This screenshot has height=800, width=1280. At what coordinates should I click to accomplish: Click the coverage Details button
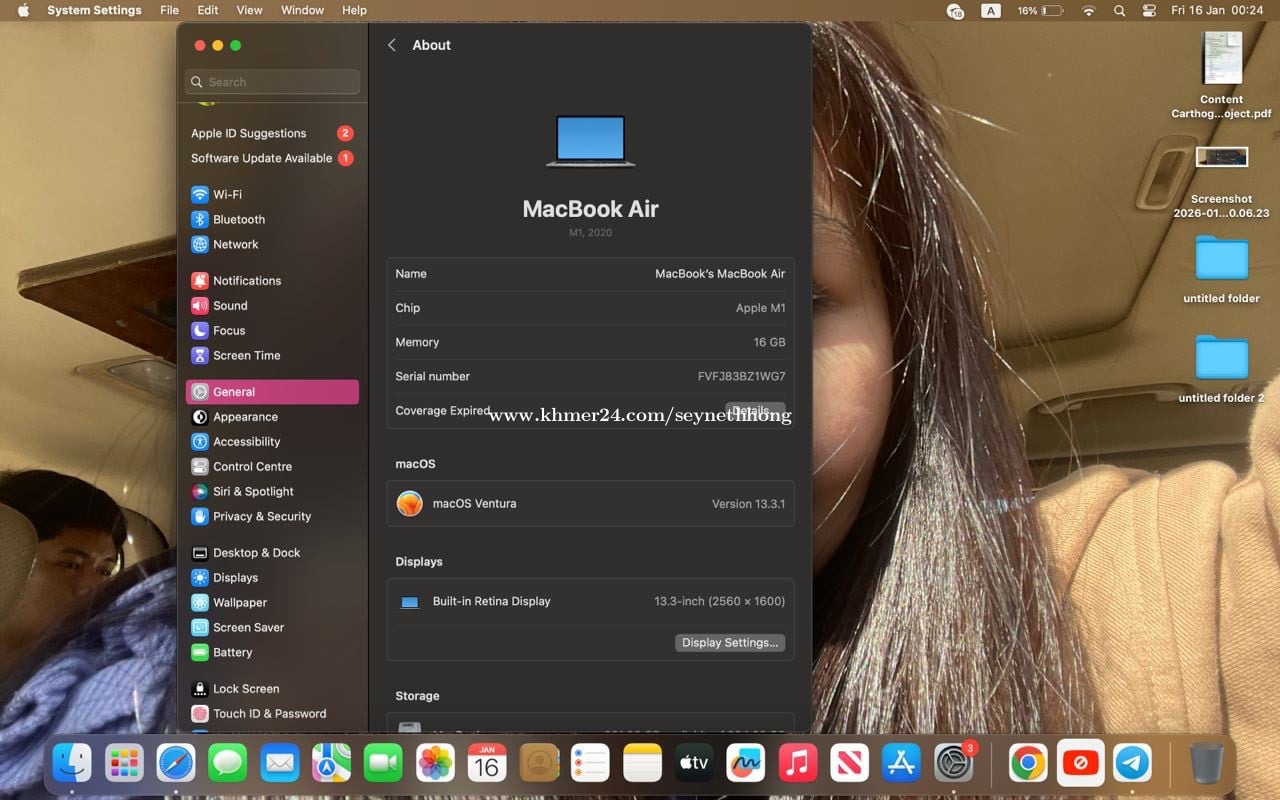click(x=754, y=411)
